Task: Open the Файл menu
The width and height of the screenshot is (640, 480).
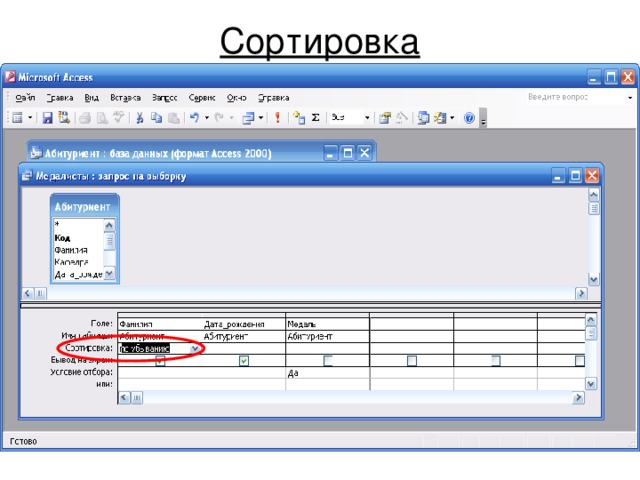Action: point(25,98)
